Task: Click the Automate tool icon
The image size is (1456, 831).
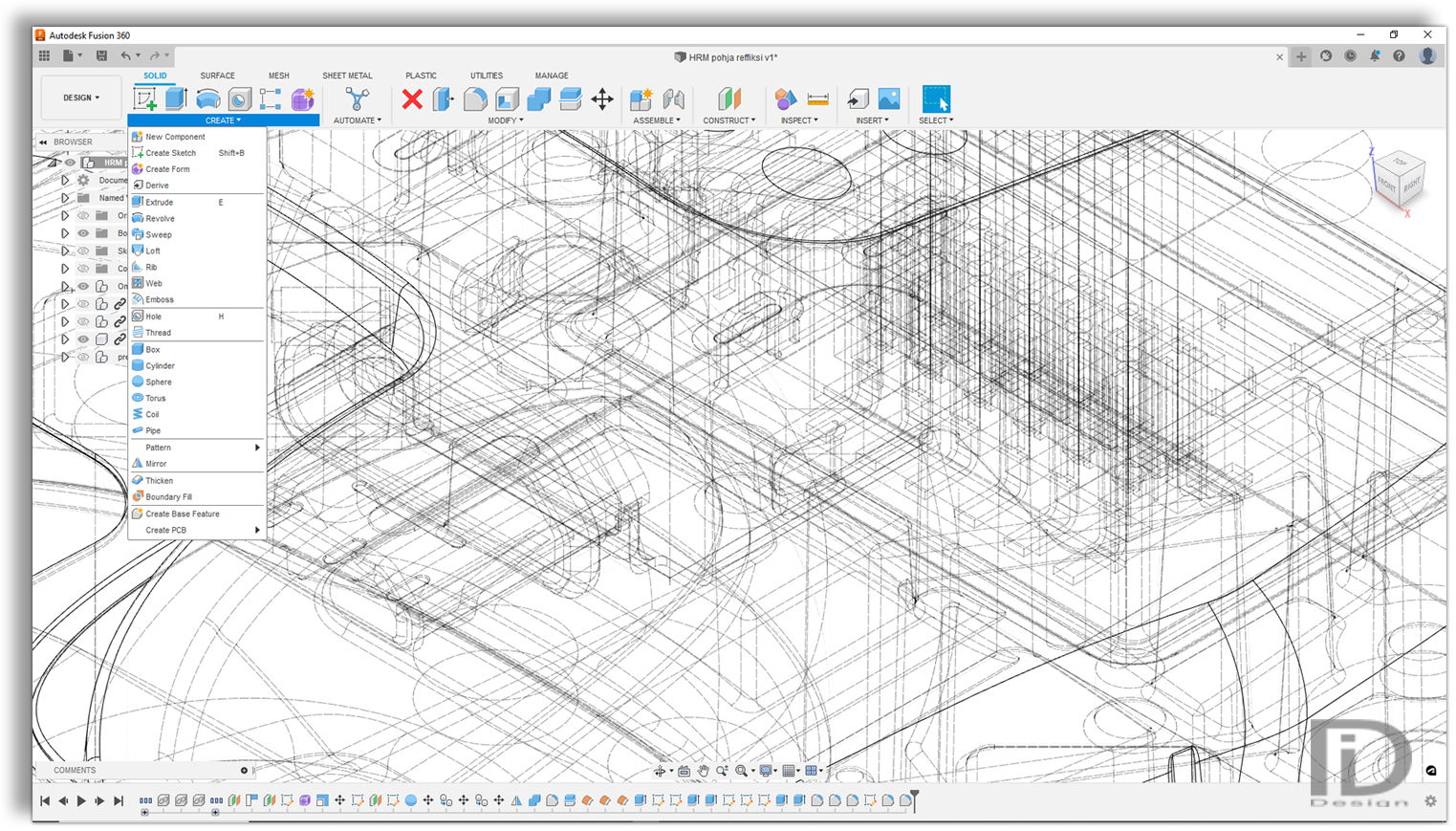Action: (x=357, y=99)
